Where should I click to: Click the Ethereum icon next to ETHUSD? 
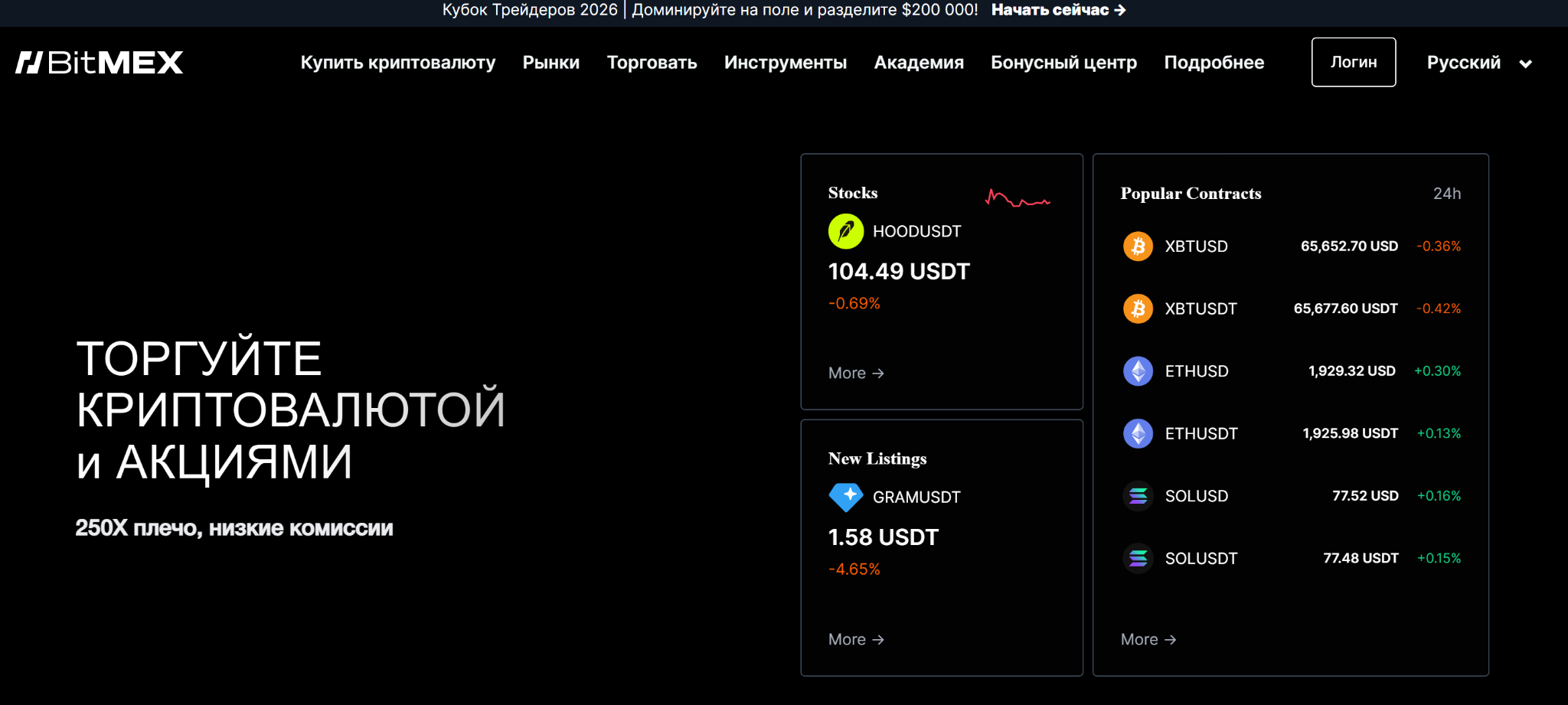point(1138,371)
